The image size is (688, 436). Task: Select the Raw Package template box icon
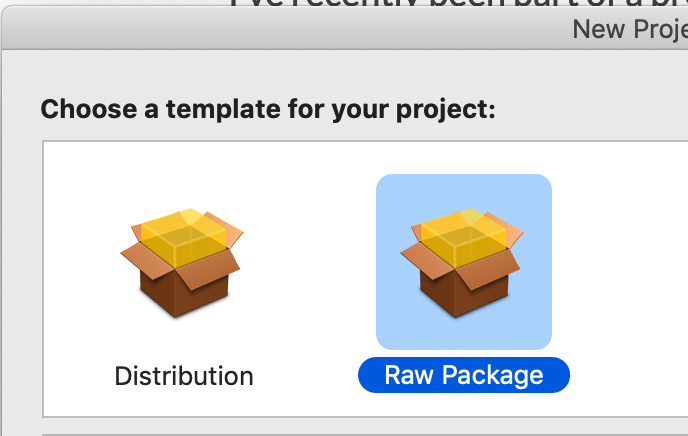pos(462,262)
